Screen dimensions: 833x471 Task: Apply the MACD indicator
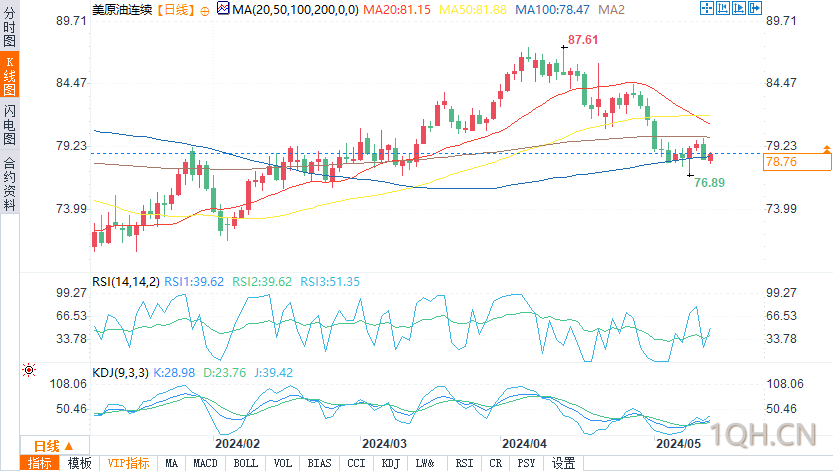(x=206, y=463)
